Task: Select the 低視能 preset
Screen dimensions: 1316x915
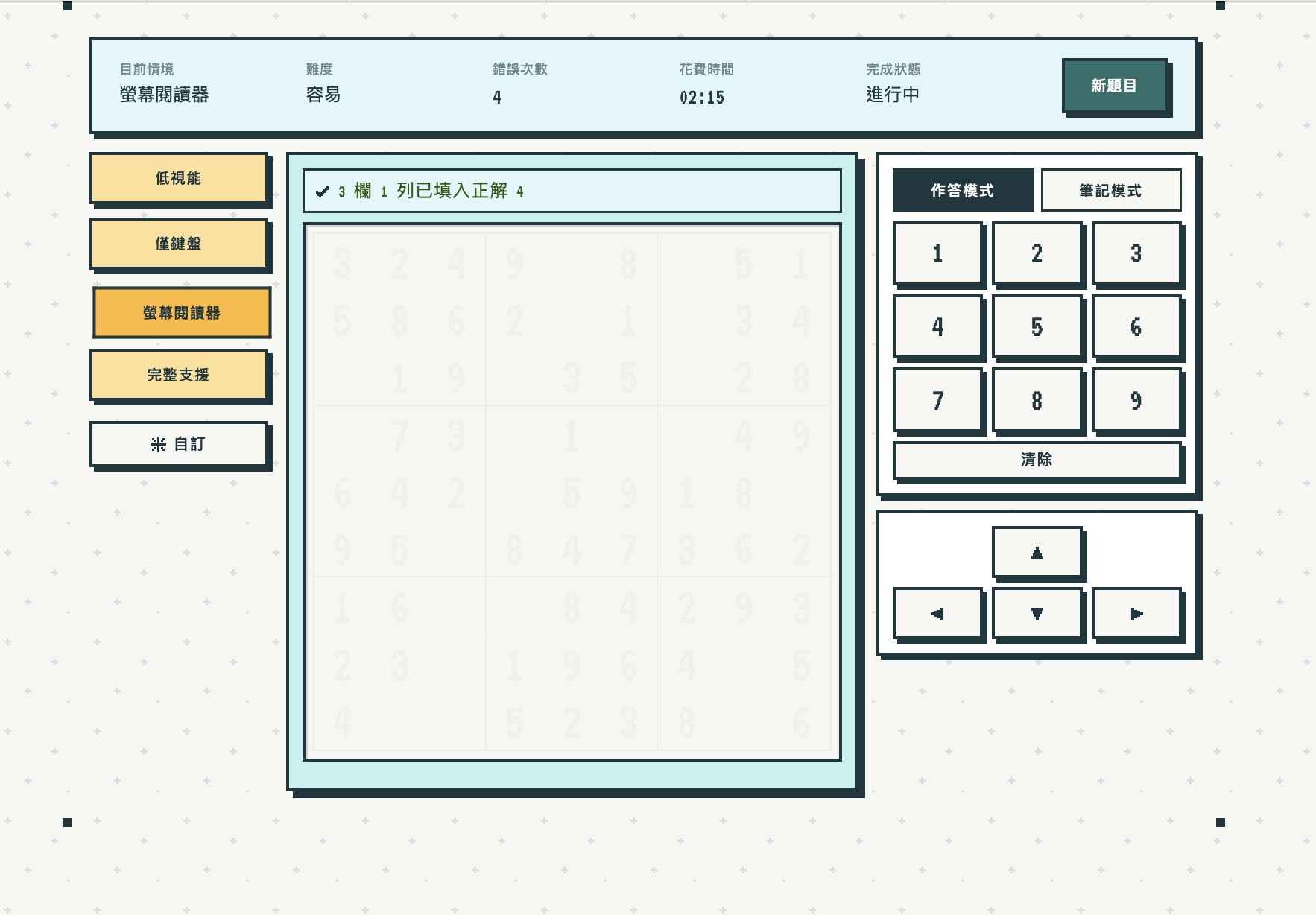Action: 178,178
